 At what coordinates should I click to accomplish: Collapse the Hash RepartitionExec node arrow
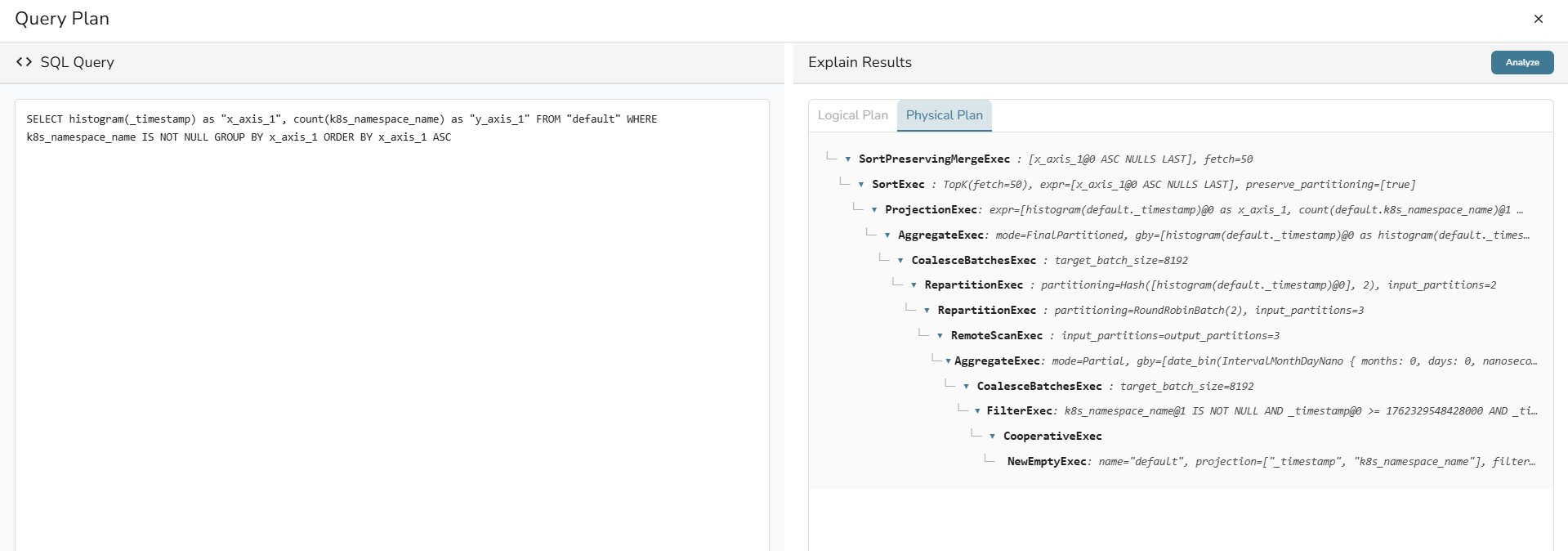(x=914, y=285)
